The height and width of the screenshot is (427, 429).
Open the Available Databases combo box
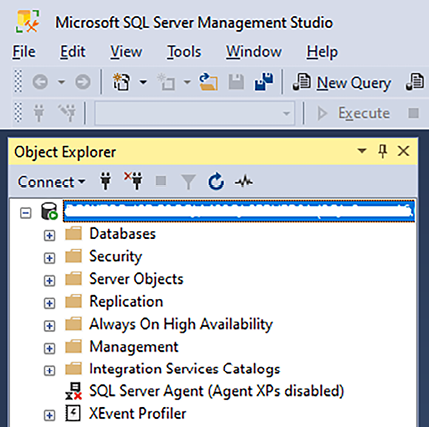click(x=195, y=113)
